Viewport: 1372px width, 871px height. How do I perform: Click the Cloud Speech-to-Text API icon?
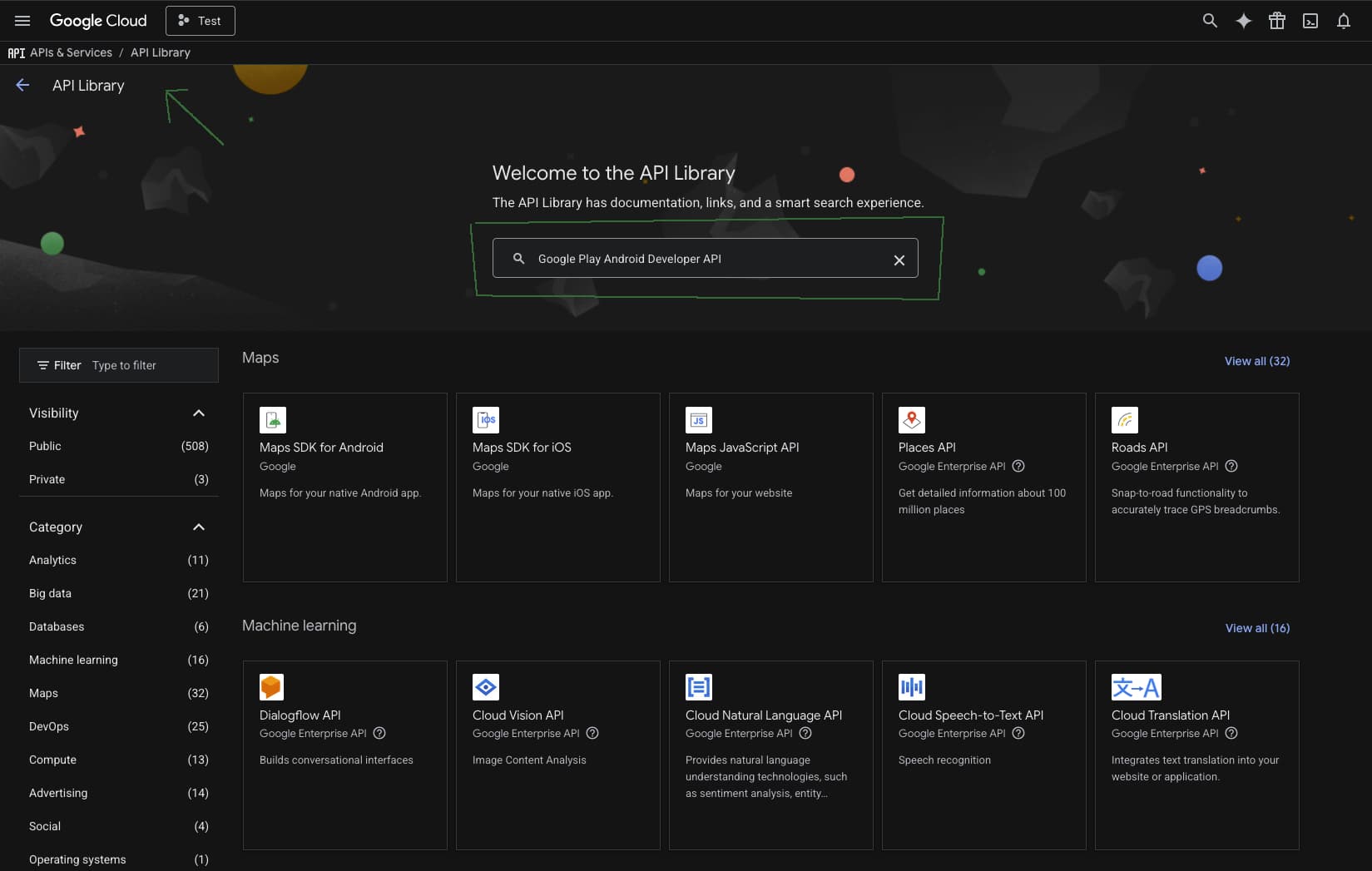[912, 687]
